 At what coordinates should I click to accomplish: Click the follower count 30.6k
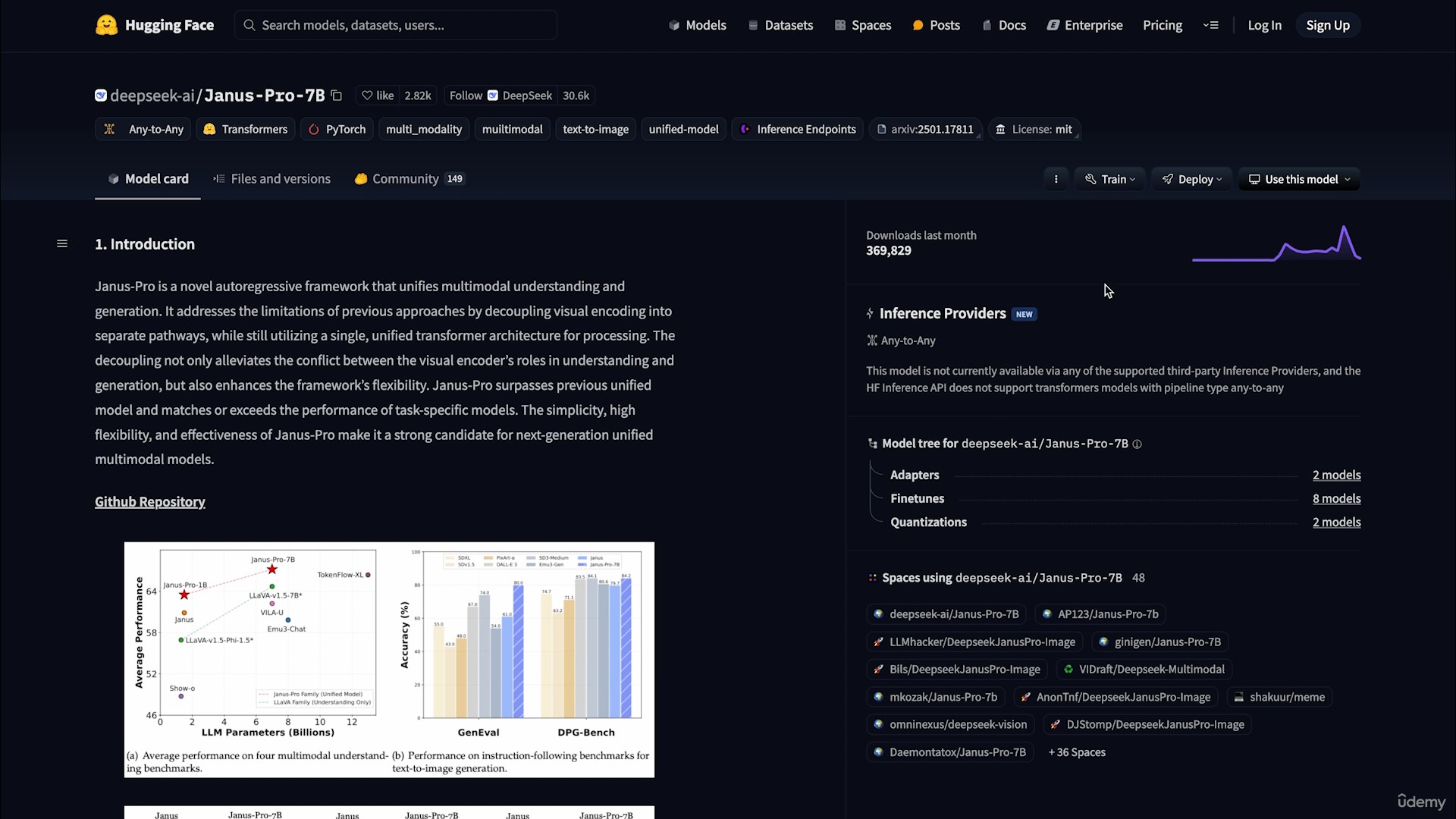pos(576,96)
